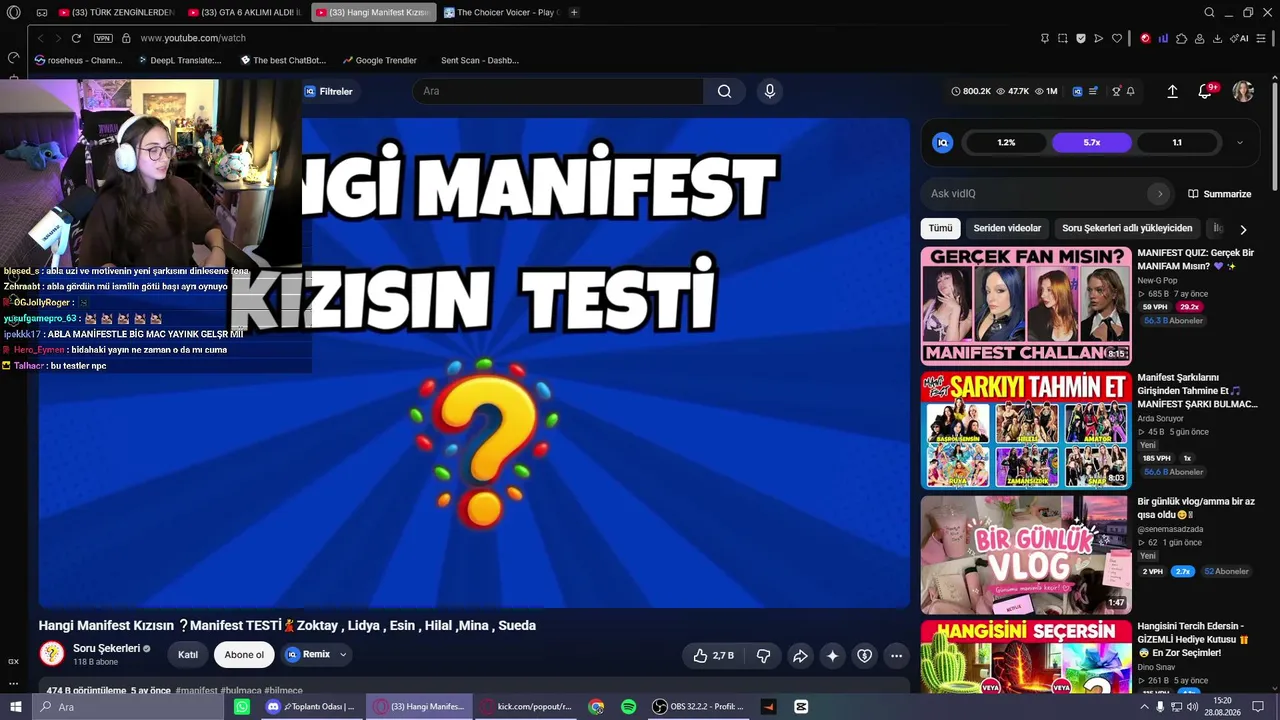1280x720 pixels.
Task: Click the Windows taskbar search box
Action: [128, 707]
